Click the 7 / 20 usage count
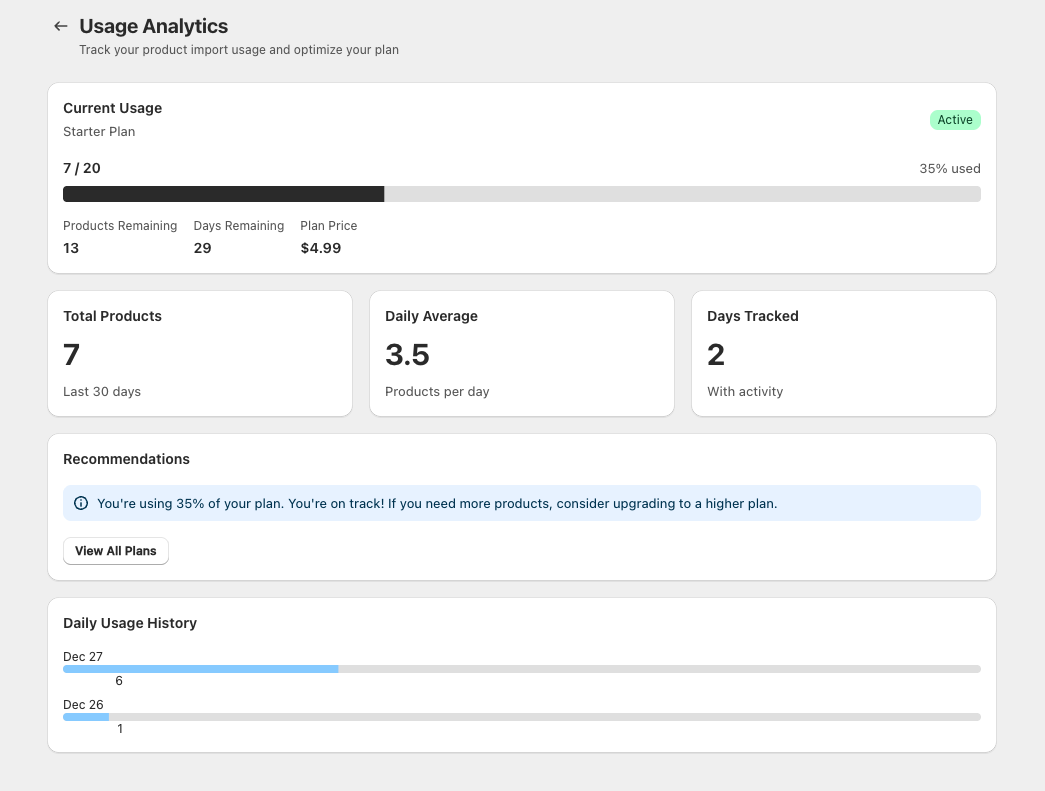 click(81, 168)
